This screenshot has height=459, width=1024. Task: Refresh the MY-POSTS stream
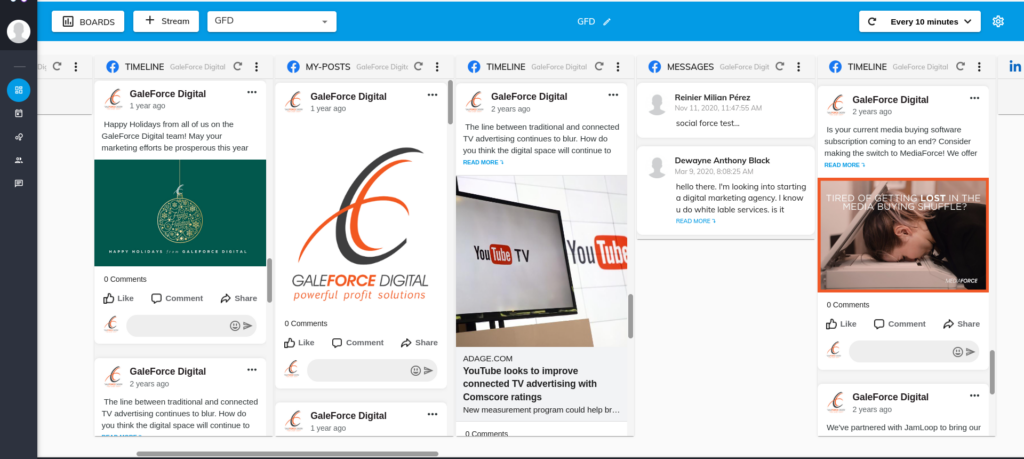(419, 67)
